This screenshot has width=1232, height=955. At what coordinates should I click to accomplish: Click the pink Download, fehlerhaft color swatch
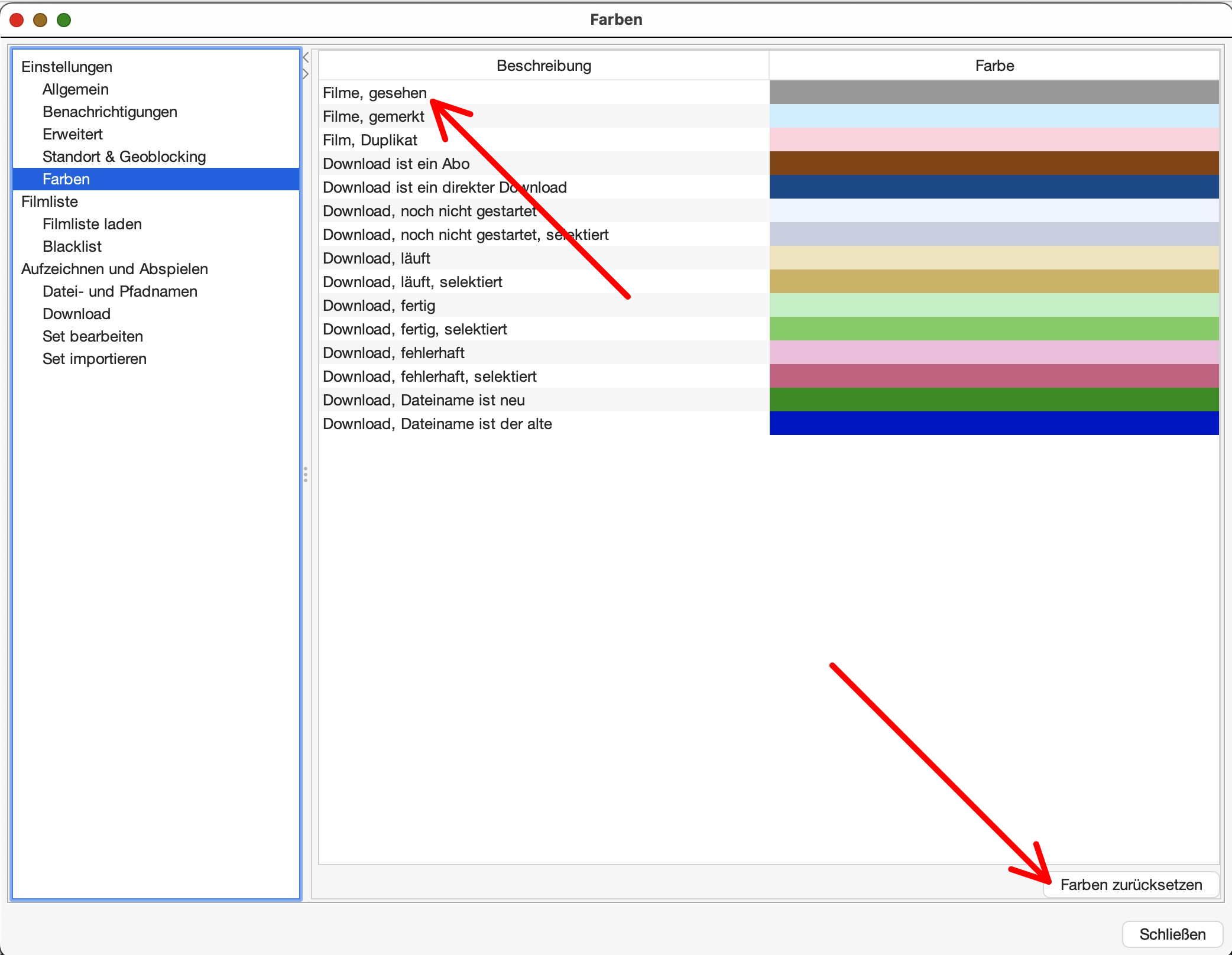pyautogui.click(x=994, y=353)
